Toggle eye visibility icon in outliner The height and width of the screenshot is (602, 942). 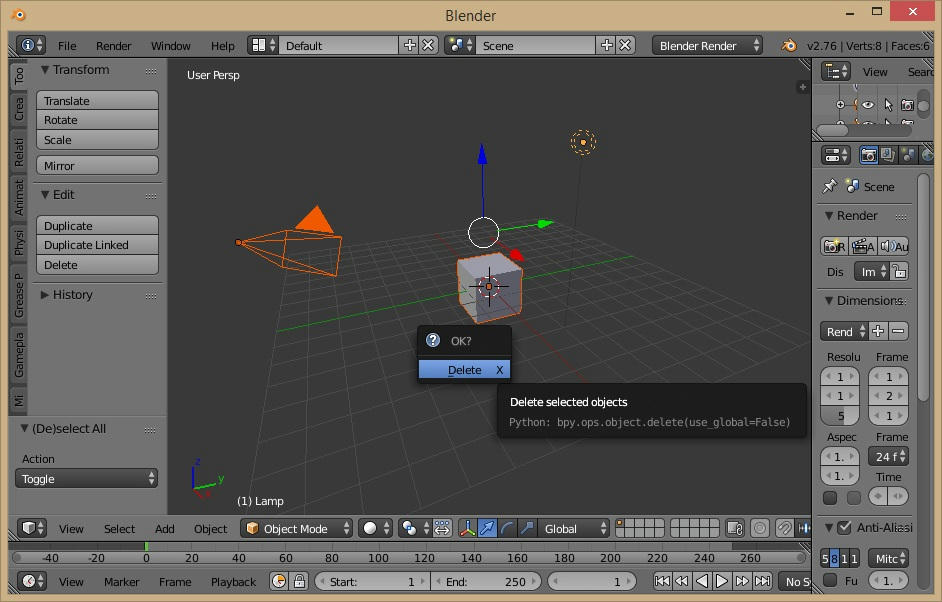click(x=868, y=105)
